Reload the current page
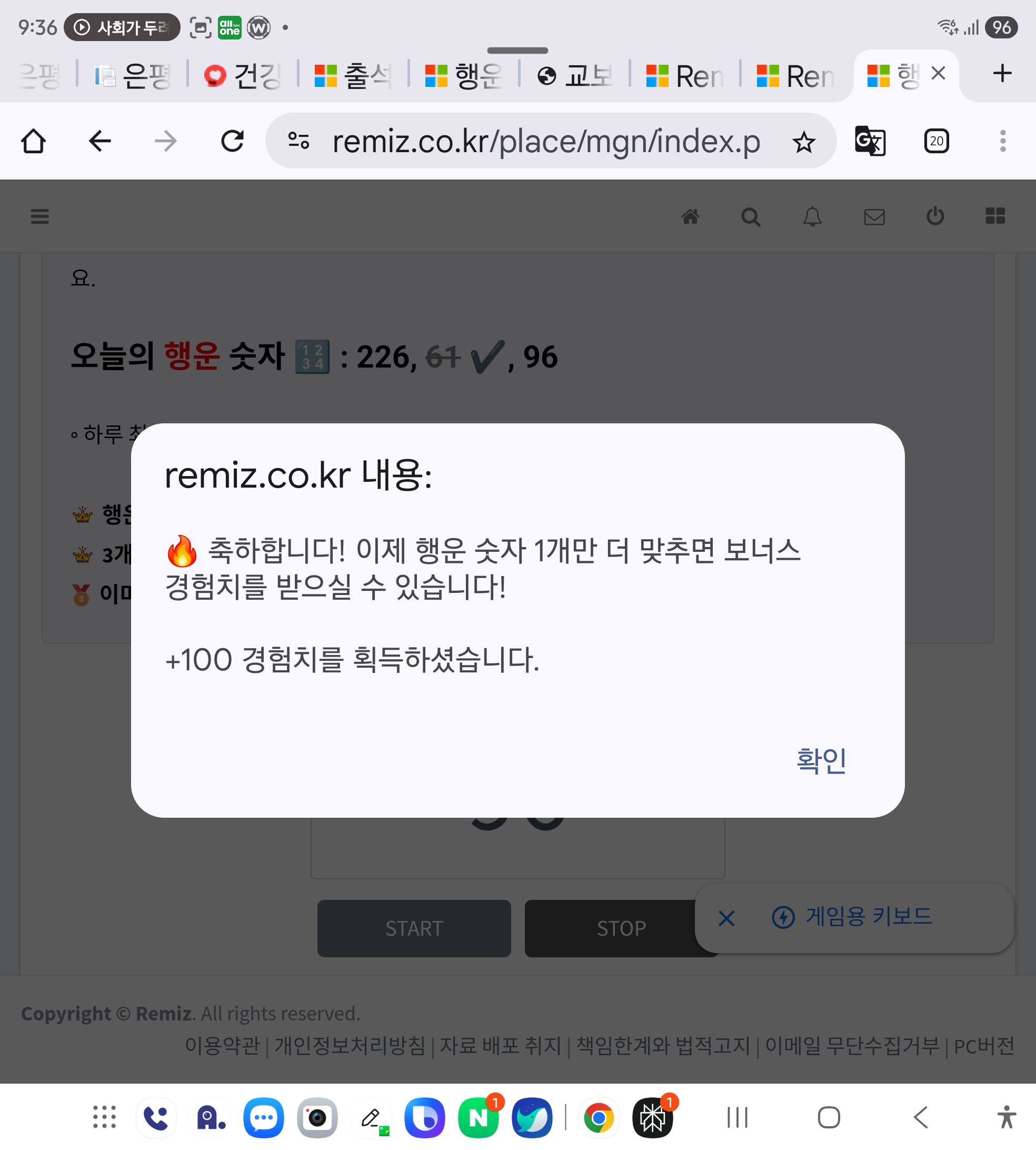Screen dimensions: 1036x1150 (232, 141)
